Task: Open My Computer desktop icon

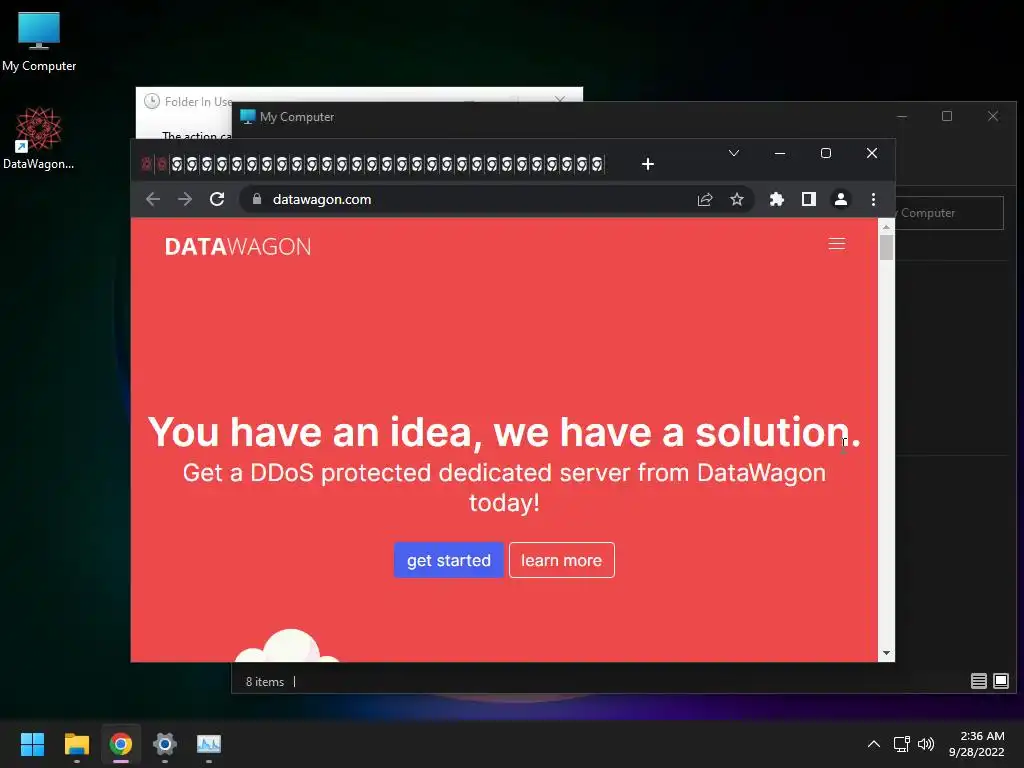Action: [x=39, y=40]
